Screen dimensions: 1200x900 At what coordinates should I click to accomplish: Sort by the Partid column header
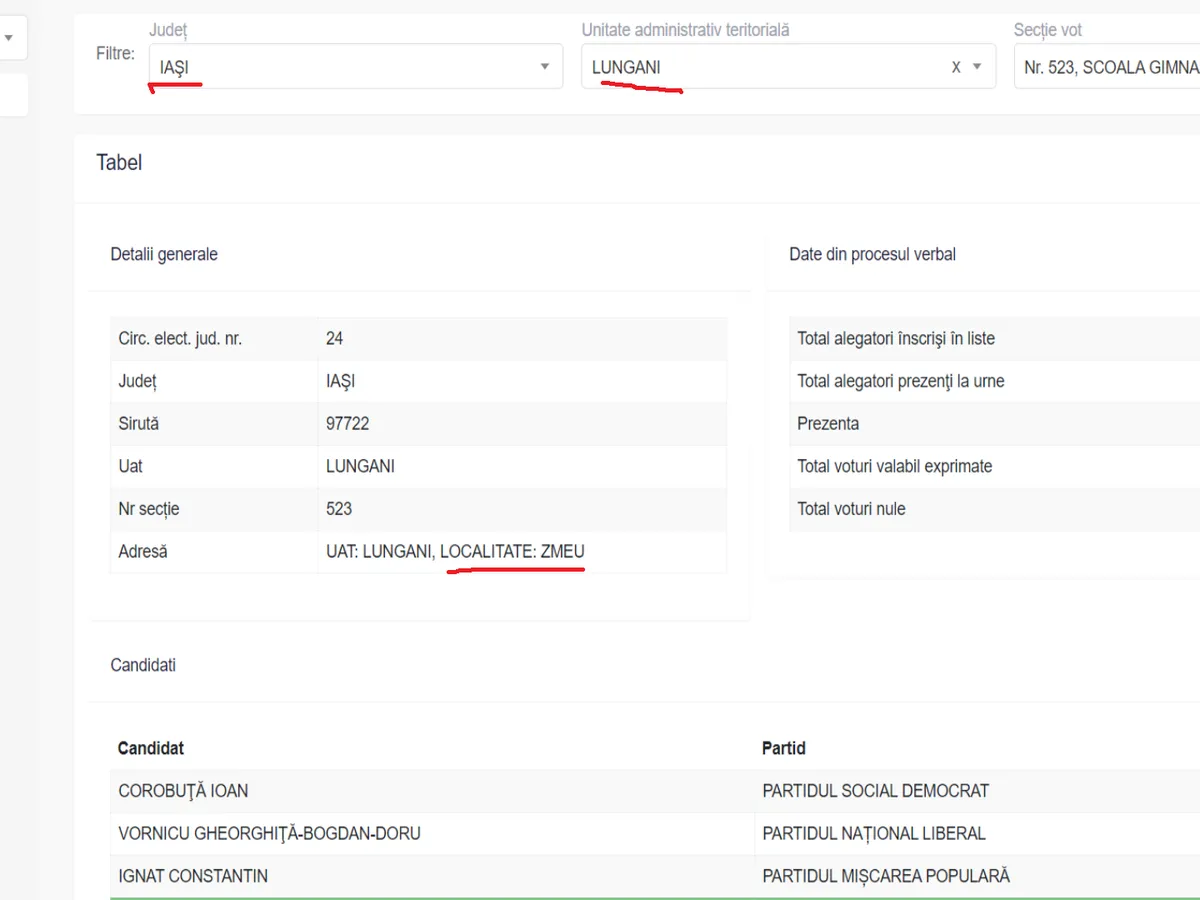(x=784, y=748)
